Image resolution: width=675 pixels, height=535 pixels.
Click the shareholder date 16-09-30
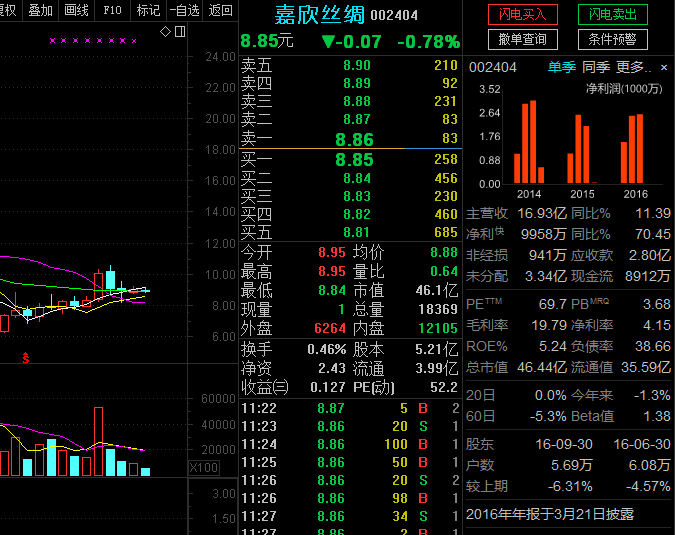point(564,444)
